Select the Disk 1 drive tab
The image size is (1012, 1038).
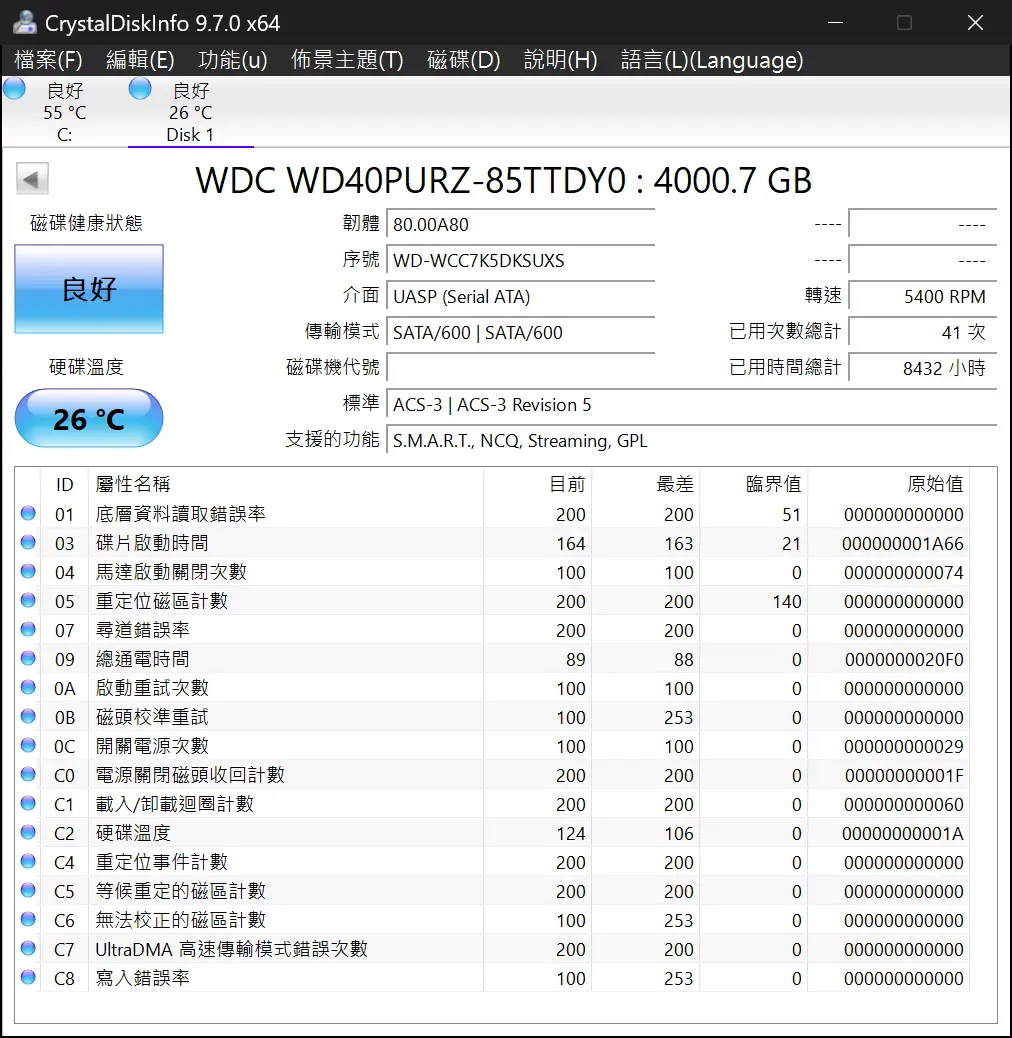pos(191,112)
